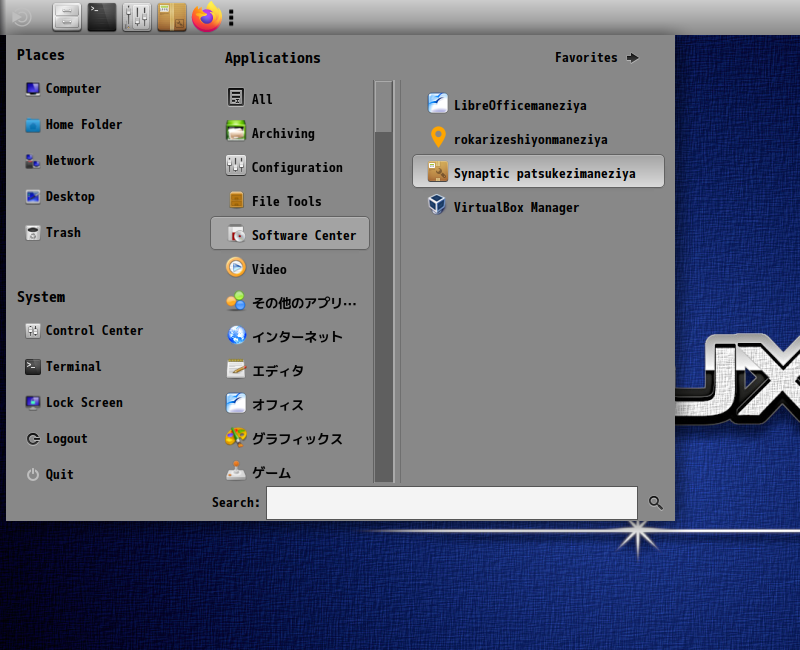Click Quit to shut down

(x=49, y=474)
